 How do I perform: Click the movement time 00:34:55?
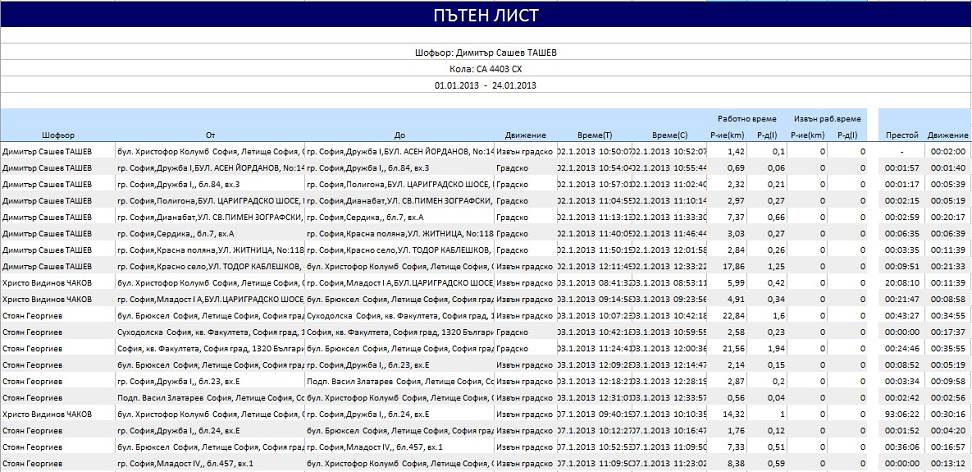point(948,316)
